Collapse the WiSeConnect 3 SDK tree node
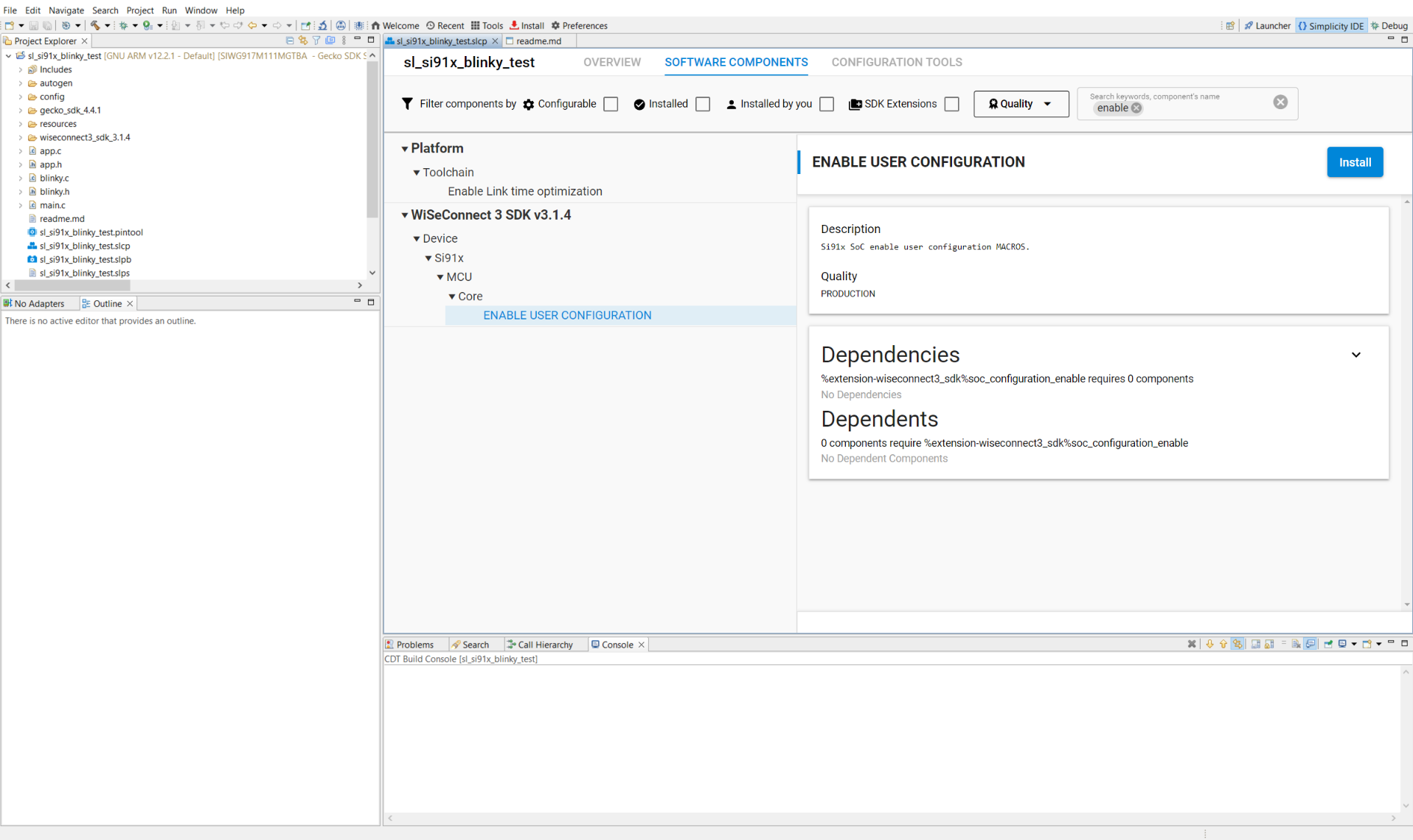Viewport: 1413px width, 840px height. click(405, 215)
